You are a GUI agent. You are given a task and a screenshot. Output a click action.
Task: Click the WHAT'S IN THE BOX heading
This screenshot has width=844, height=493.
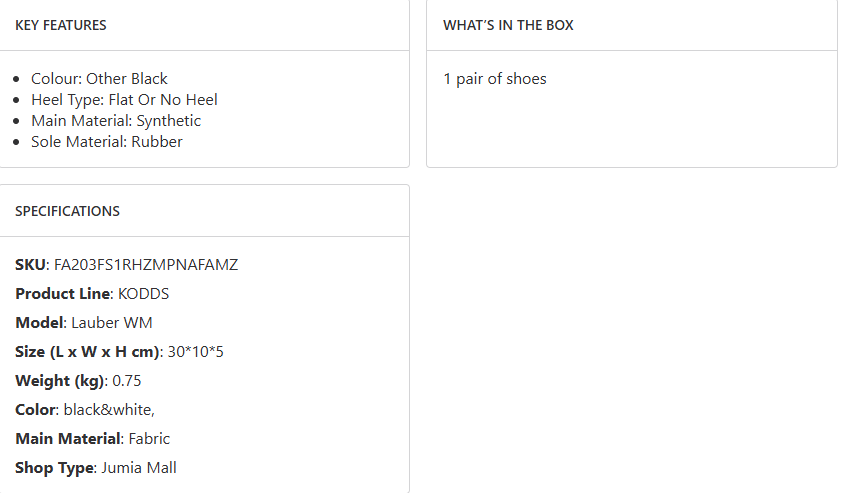(x=508, y=25)
